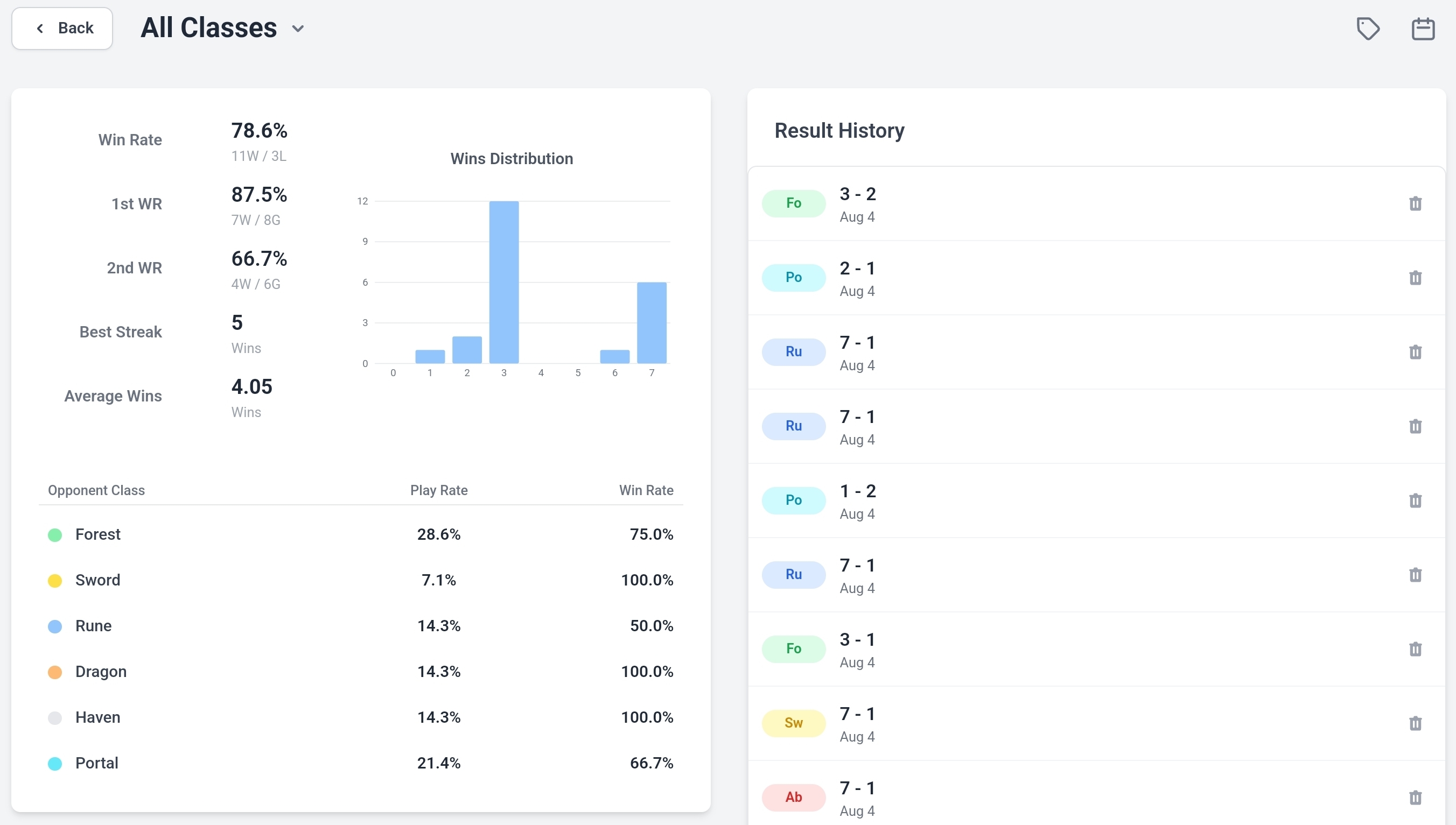Click the Forest green color dot
Screen dimensions: 1456x825
click(x=55, y=535)
